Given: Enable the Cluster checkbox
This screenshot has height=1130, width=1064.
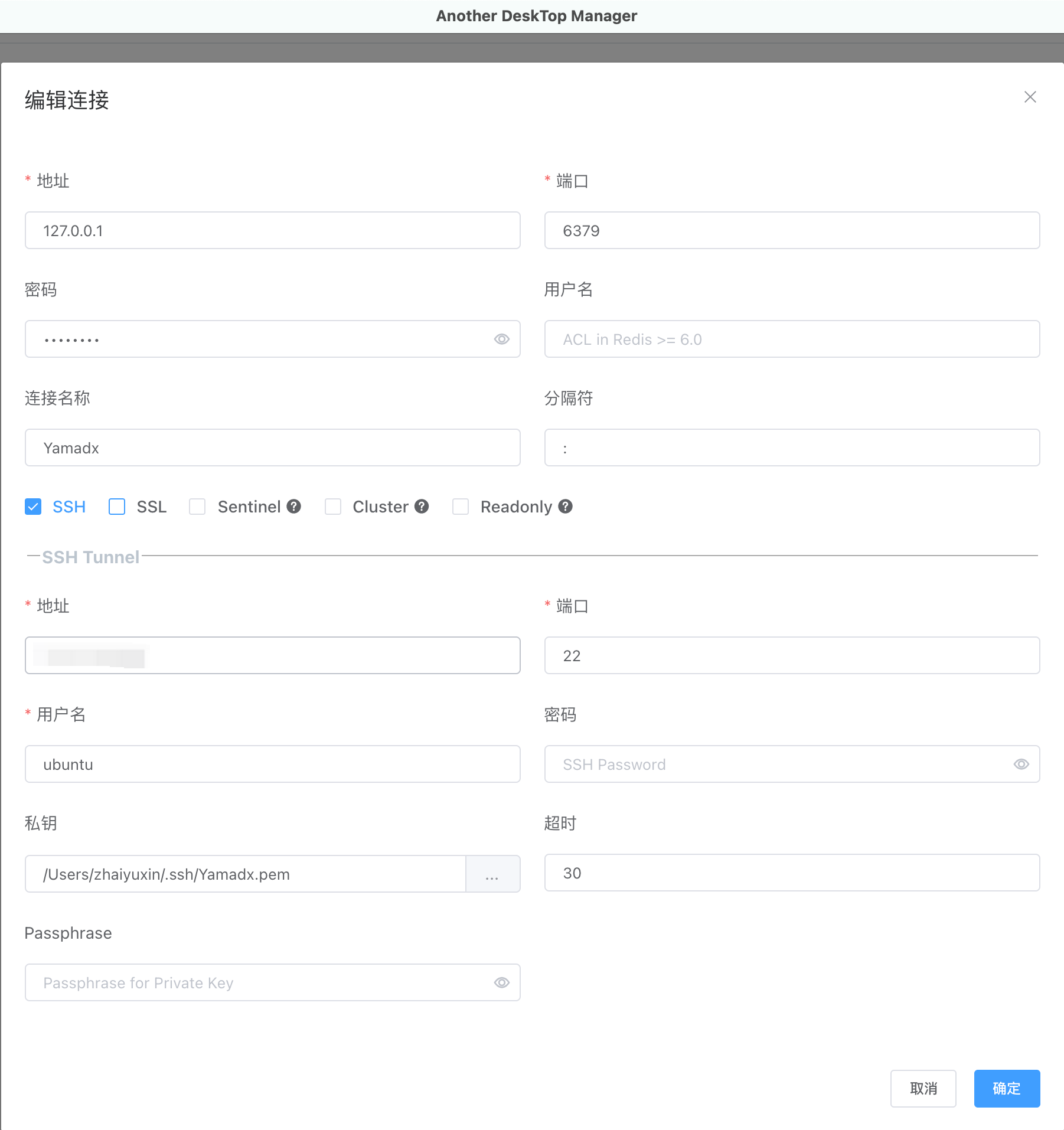Looking at the screenshot, I should point(333,507).
